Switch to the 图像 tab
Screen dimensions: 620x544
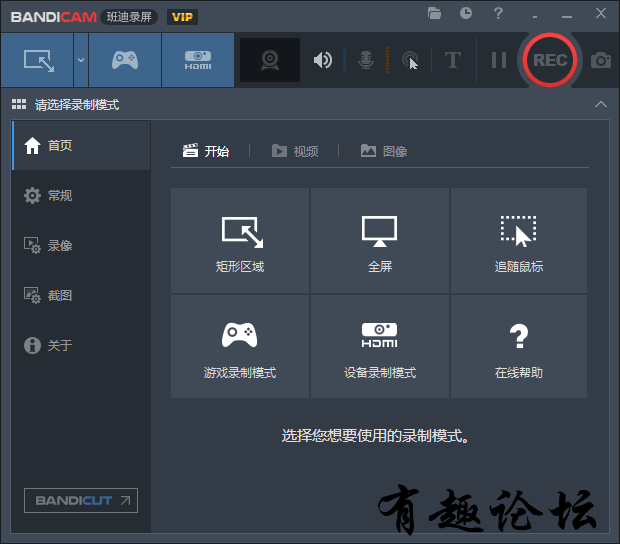(x=384, y=151)
